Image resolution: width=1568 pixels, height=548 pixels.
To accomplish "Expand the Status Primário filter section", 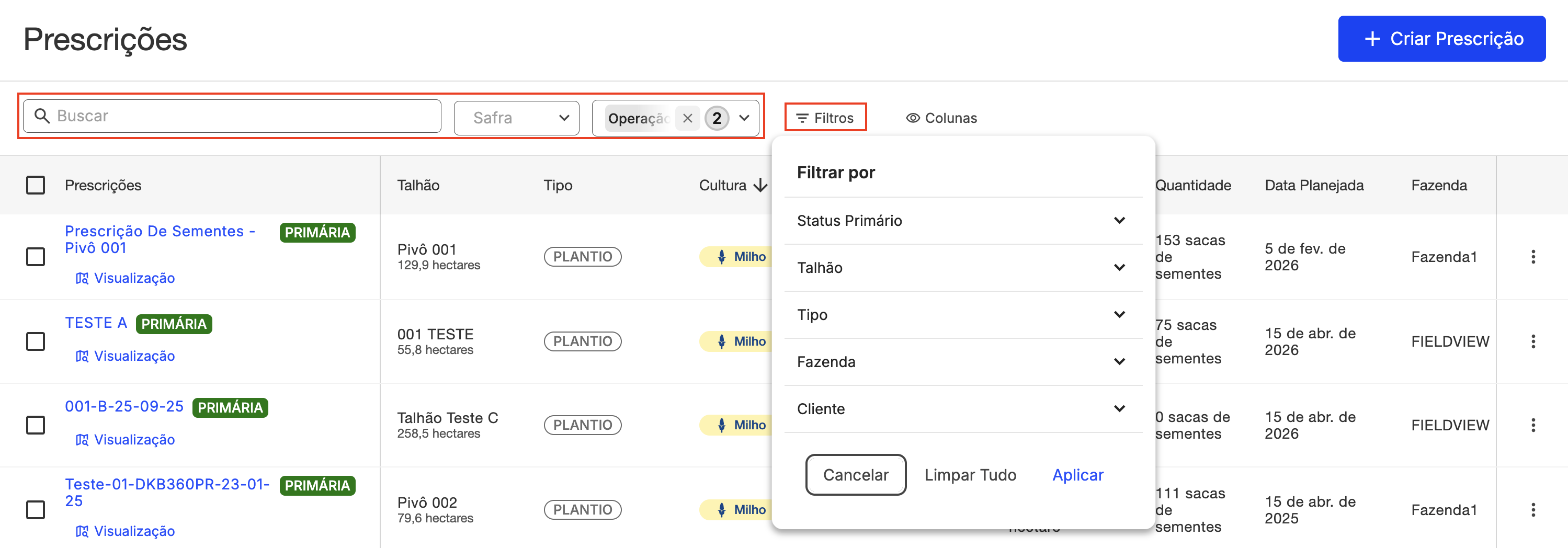I will [962, 221].
